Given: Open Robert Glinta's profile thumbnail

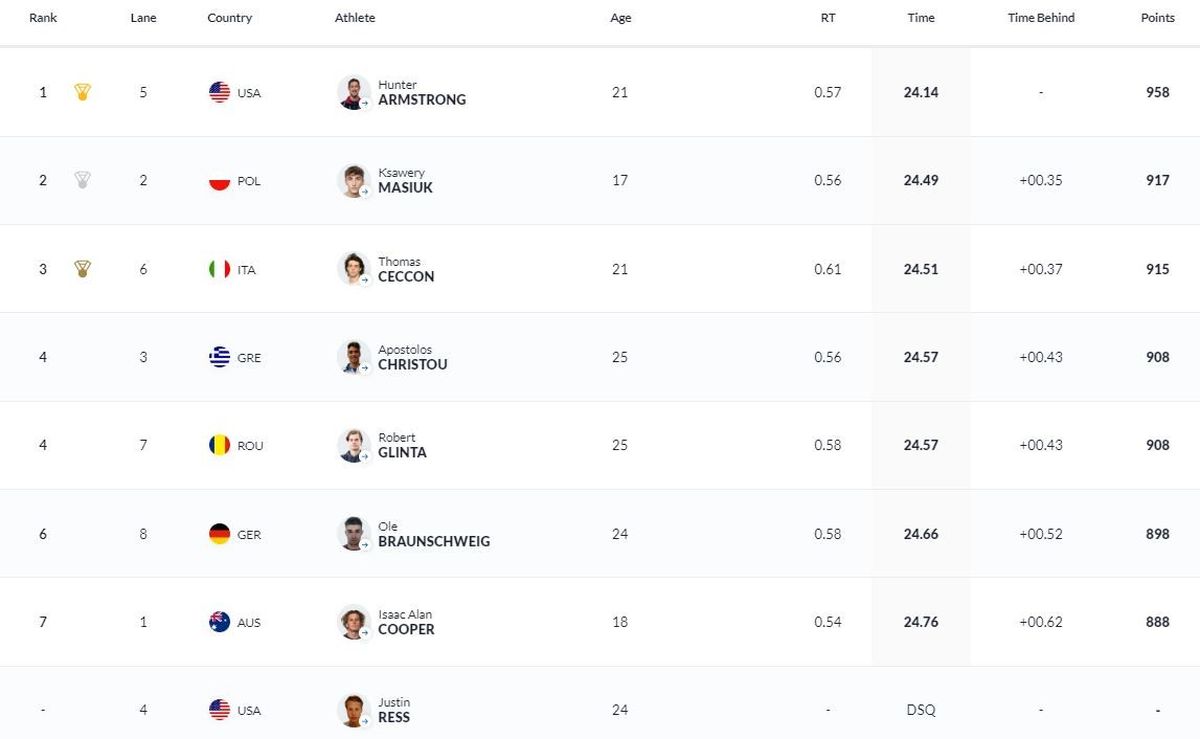Looking at the screenshot, I should click(354, 445).
